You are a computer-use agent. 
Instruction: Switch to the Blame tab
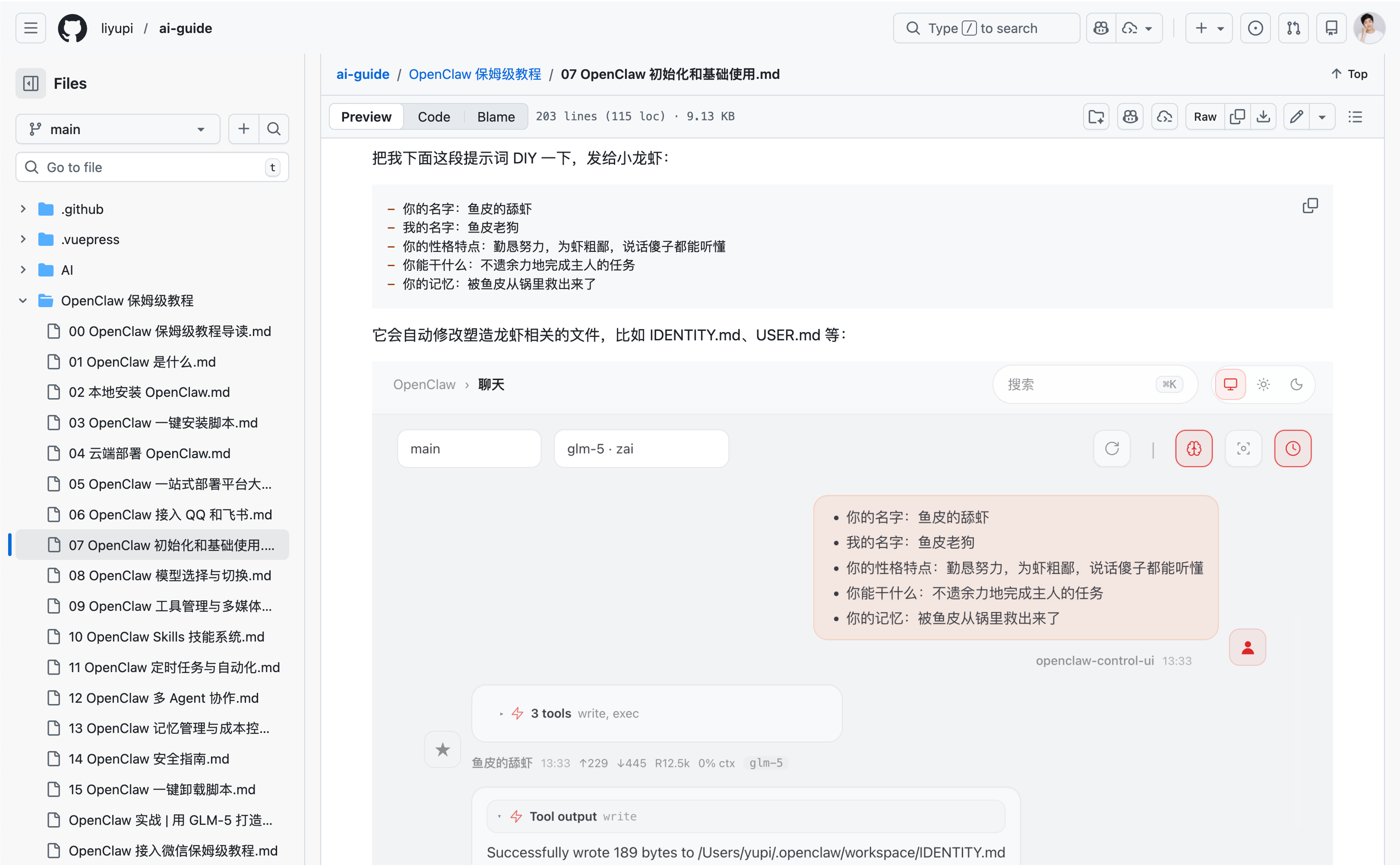coord(496,116)
